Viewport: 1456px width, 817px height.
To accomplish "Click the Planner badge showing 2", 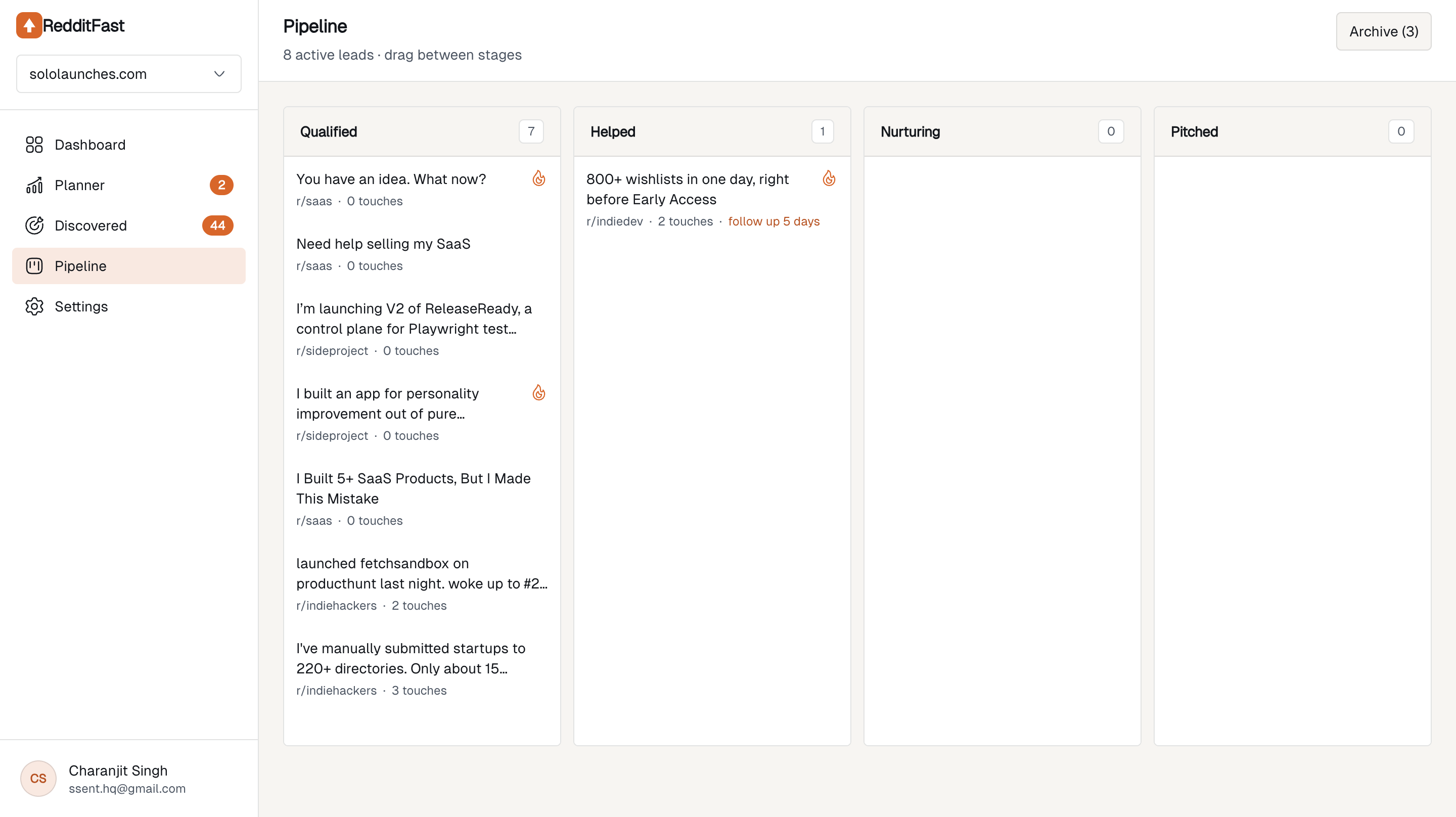I will (x=221, y=186).
